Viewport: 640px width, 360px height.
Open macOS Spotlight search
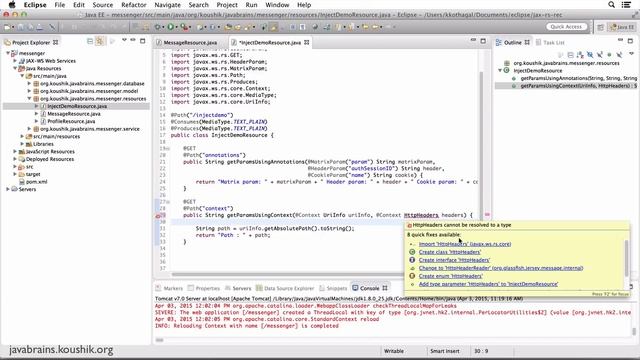click(611, 4)
